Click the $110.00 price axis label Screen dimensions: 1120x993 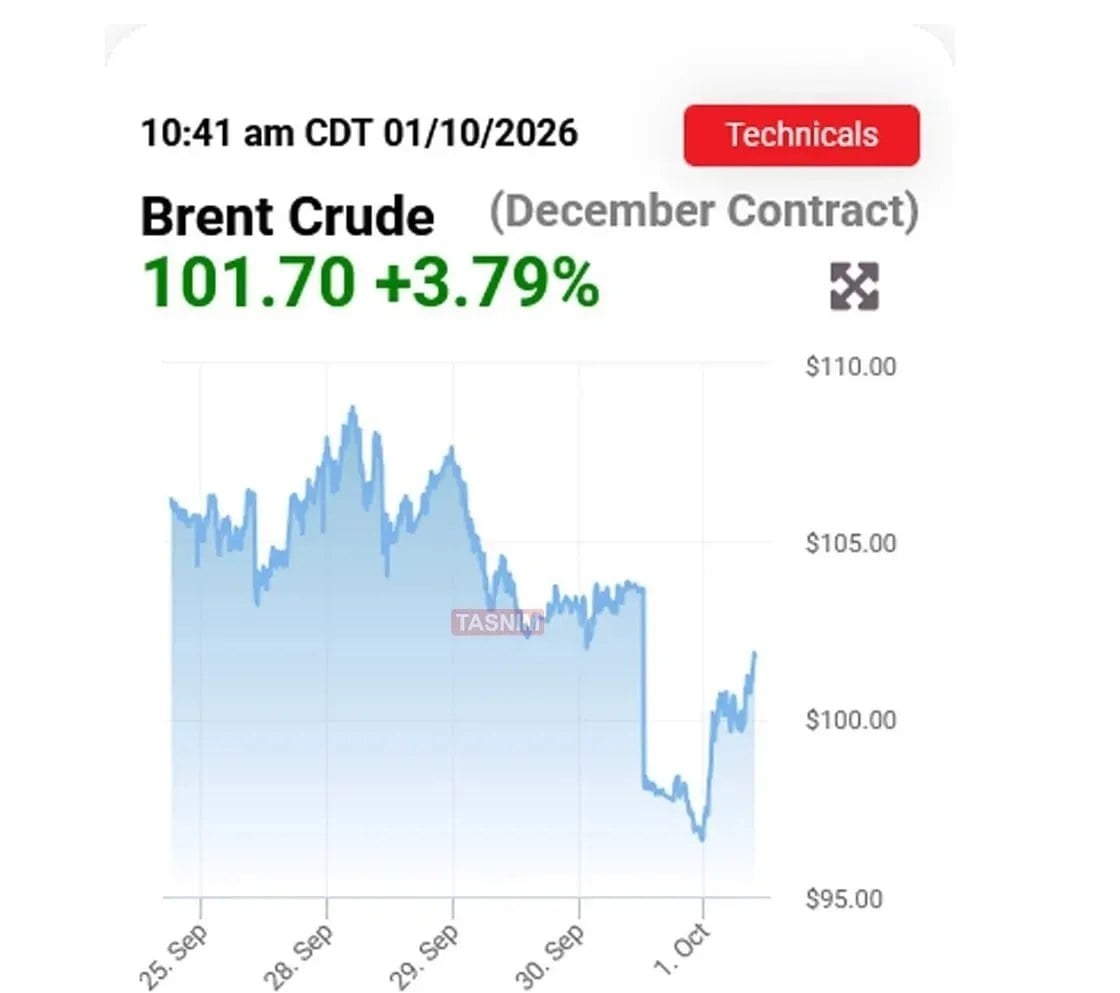pos(851,366)
